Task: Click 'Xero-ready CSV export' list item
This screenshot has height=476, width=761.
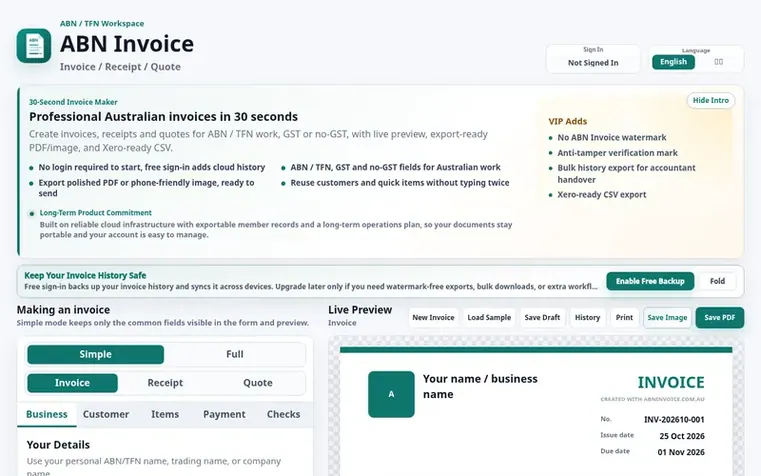Action: point(601,195)
